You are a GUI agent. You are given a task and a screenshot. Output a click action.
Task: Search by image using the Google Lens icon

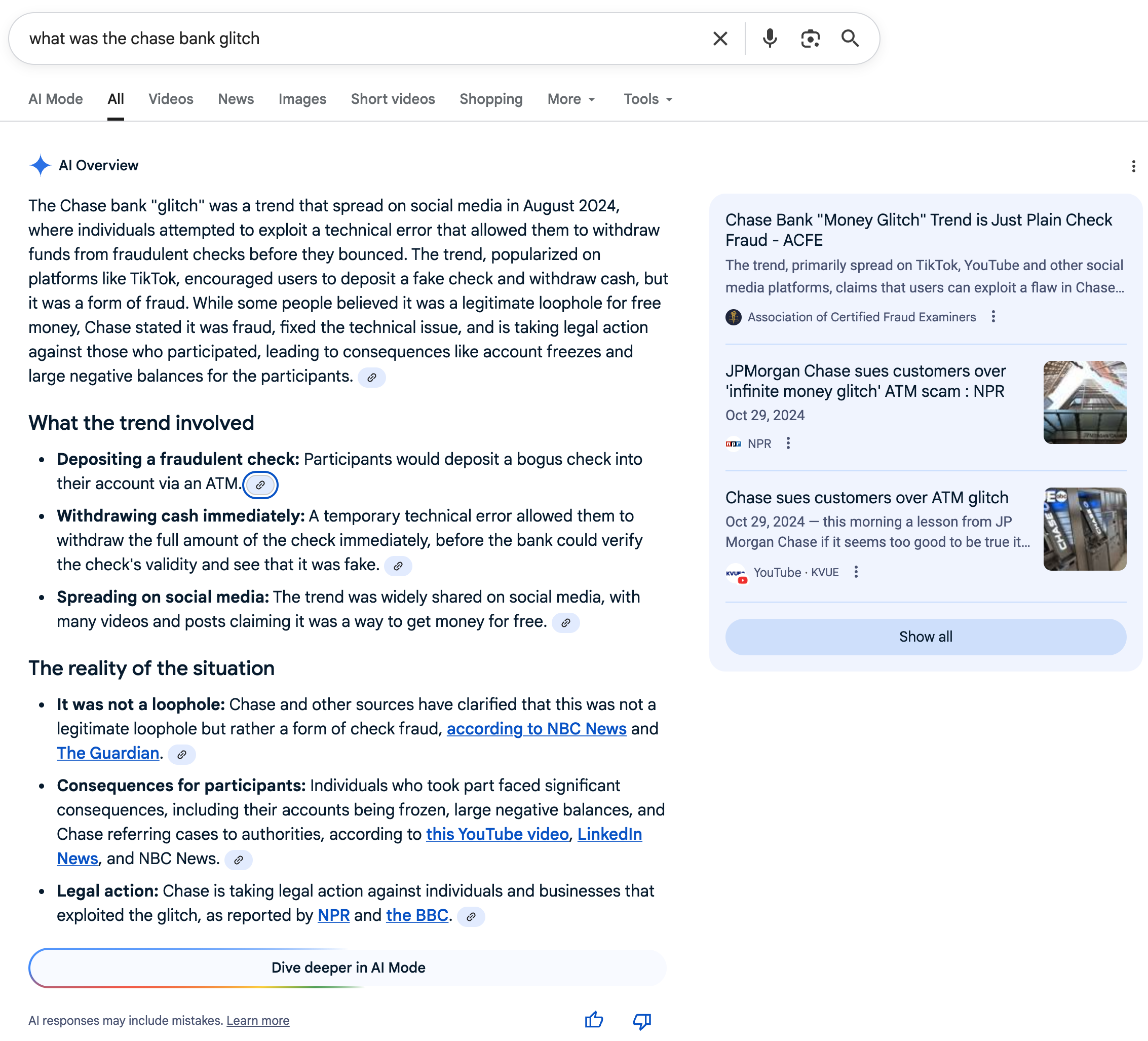(810, 38)
